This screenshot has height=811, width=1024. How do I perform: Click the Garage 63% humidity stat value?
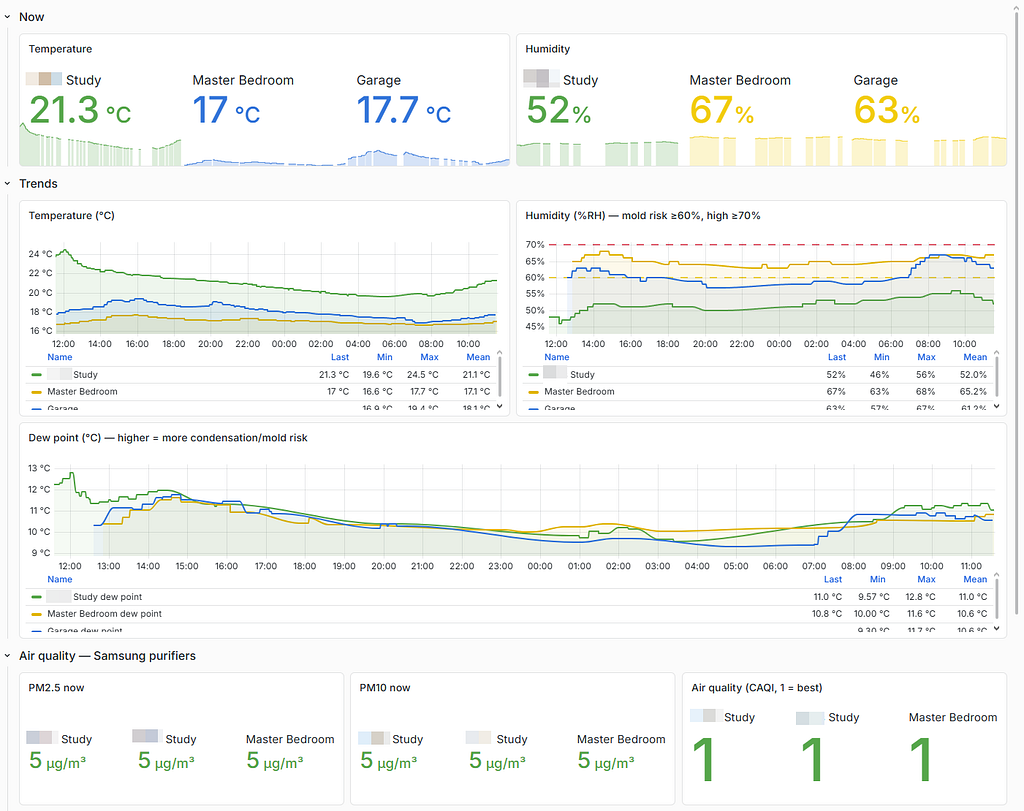887,110
